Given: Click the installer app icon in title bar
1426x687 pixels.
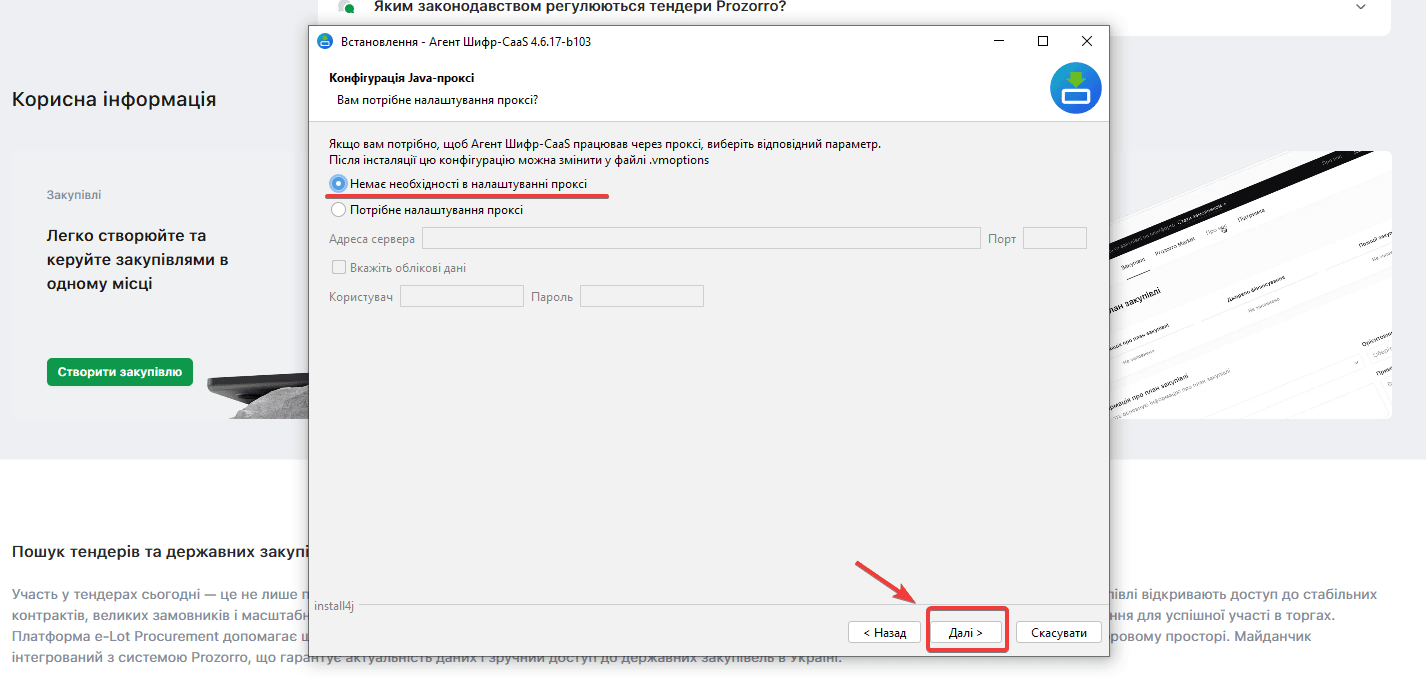Looking at the screenshot, I should (x=325, y=41).
